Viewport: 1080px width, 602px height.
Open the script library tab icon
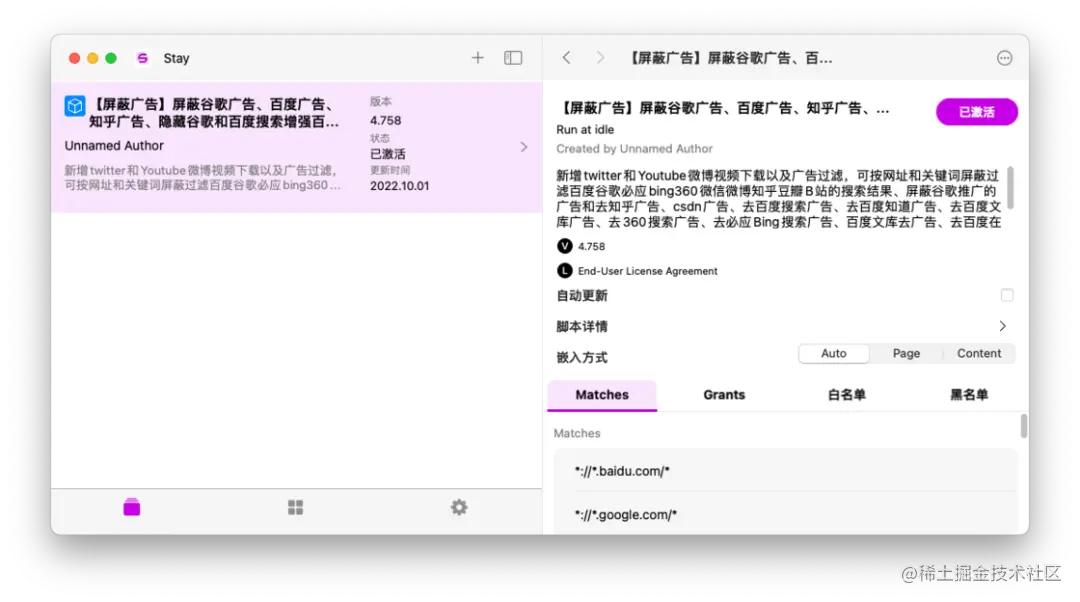coord(132,508)
